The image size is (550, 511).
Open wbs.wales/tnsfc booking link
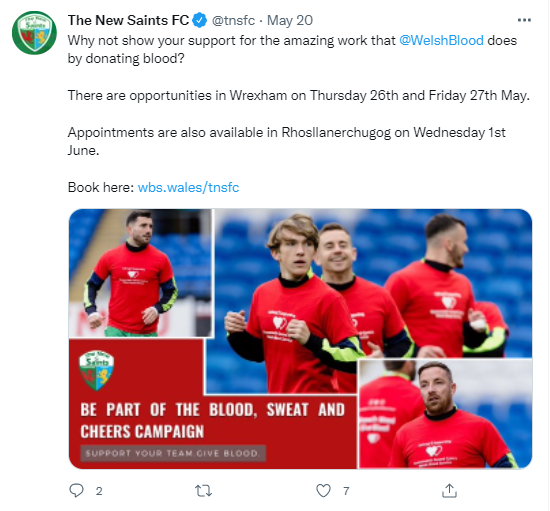point(188,187)
